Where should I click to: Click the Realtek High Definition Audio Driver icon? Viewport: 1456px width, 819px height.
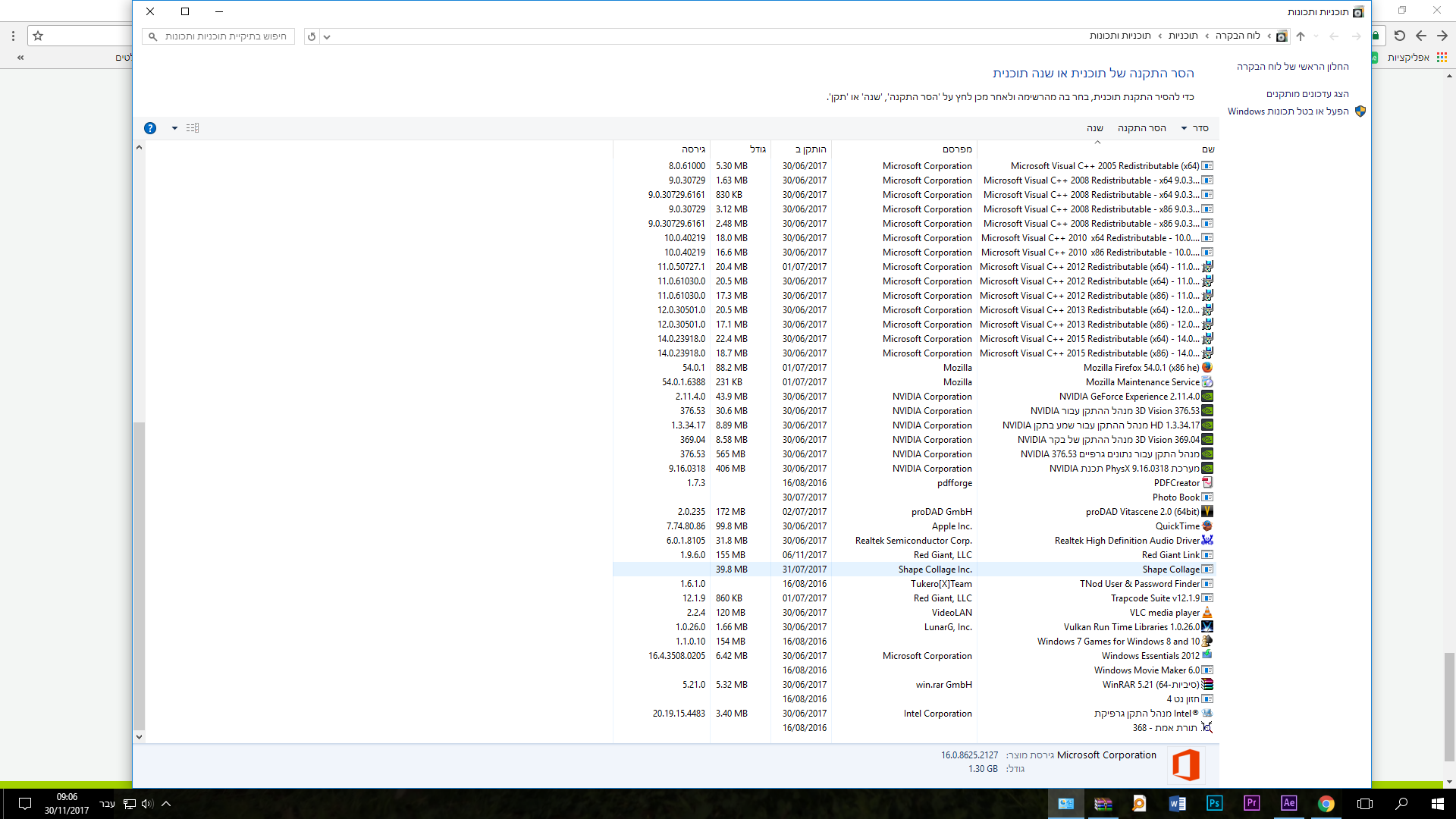1207,541
